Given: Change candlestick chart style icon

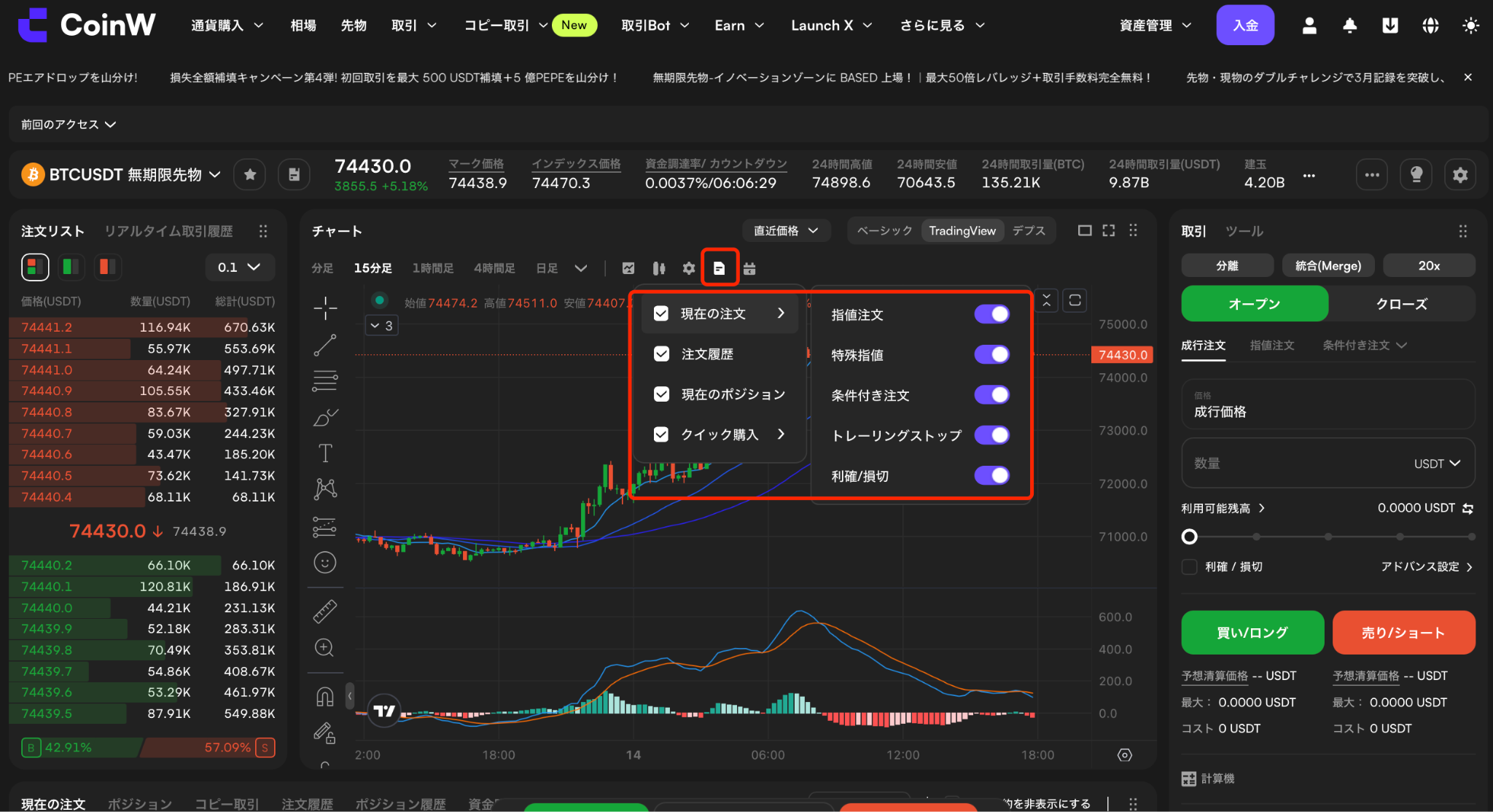Looking at the screenshot, I should (x=658, y=268).
